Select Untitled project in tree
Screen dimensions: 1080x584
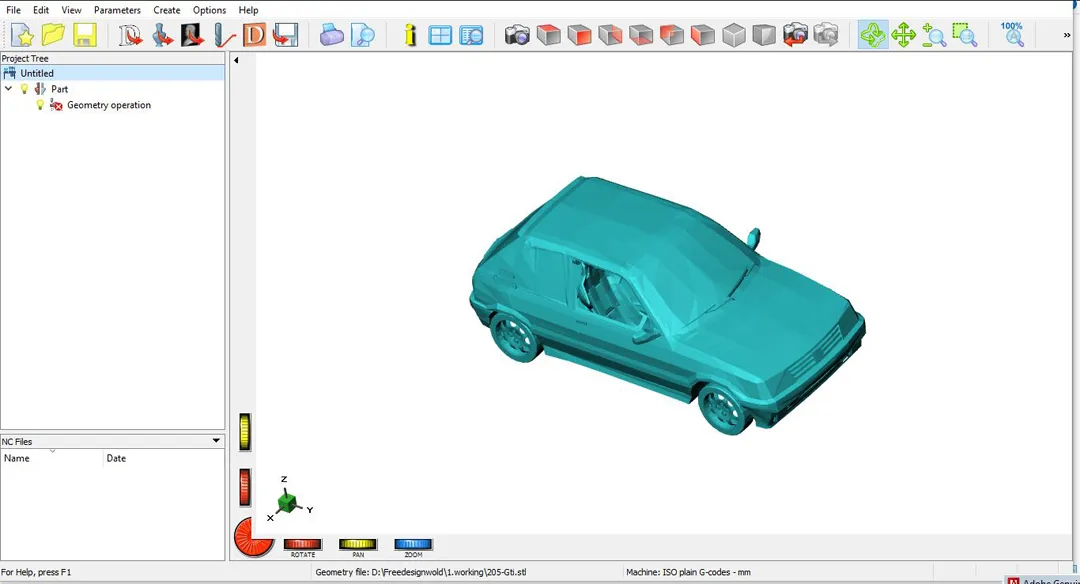pos(37,73)
